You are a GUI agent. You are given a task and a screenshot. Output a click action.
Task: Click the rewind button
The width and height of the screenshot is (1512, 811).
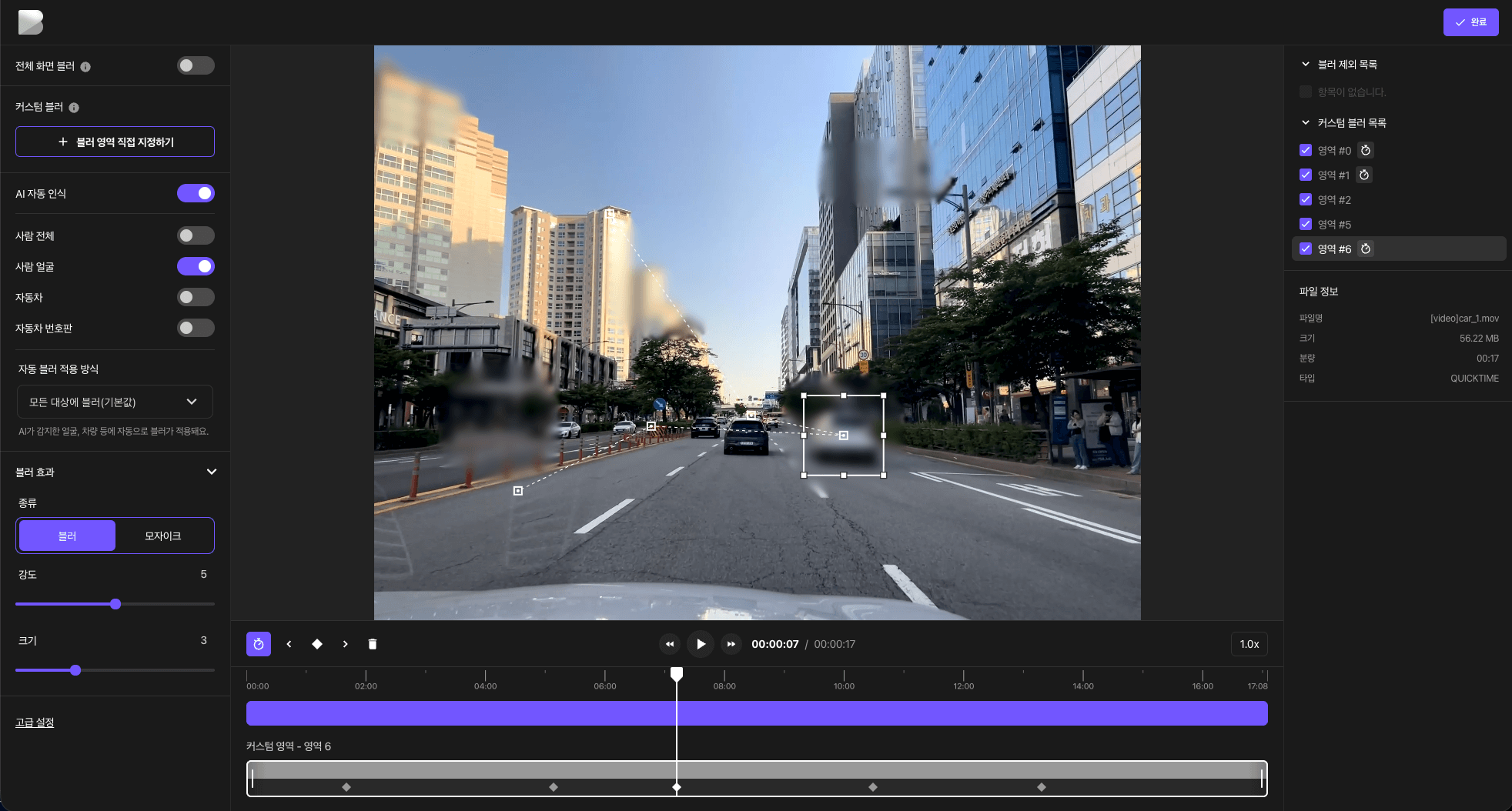(x=670, y=644)
